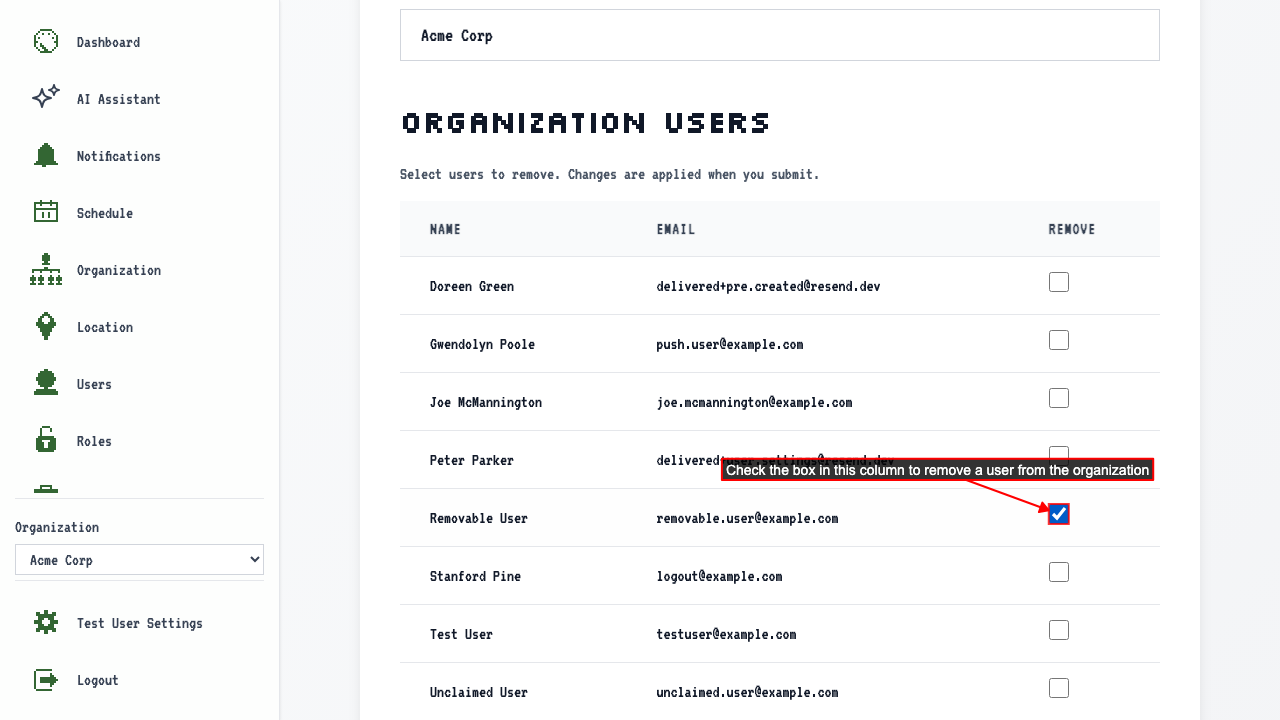This screenshot has height=720, width=1280.
Task: Select Joe McMannington's remove checkbox
Action: click(x=1059, y=398)
